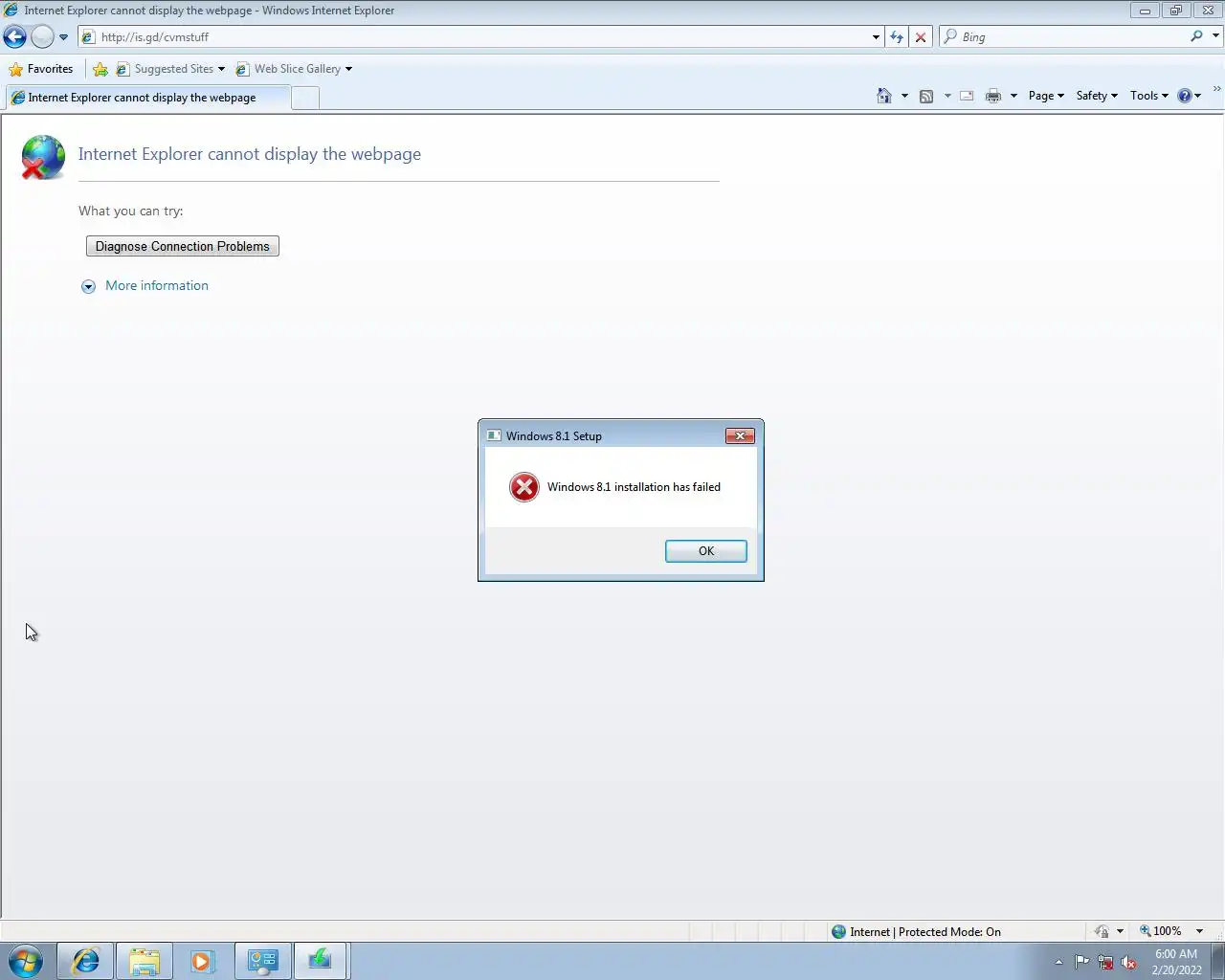Click the globe error icon on page
This screenshot has width=1225, height=980.
(x=43, y=158)
